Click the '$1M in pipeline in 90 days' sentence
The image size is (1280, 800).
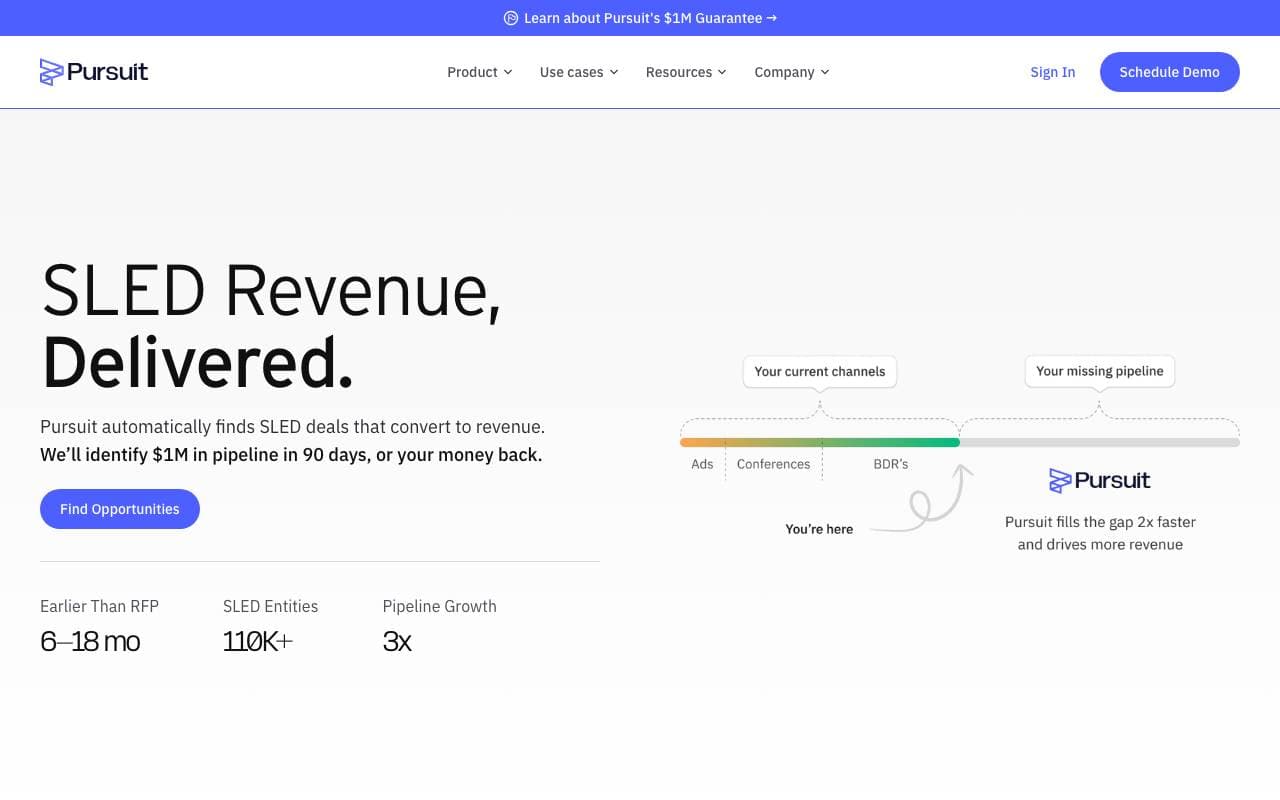(x=291, y=455)
